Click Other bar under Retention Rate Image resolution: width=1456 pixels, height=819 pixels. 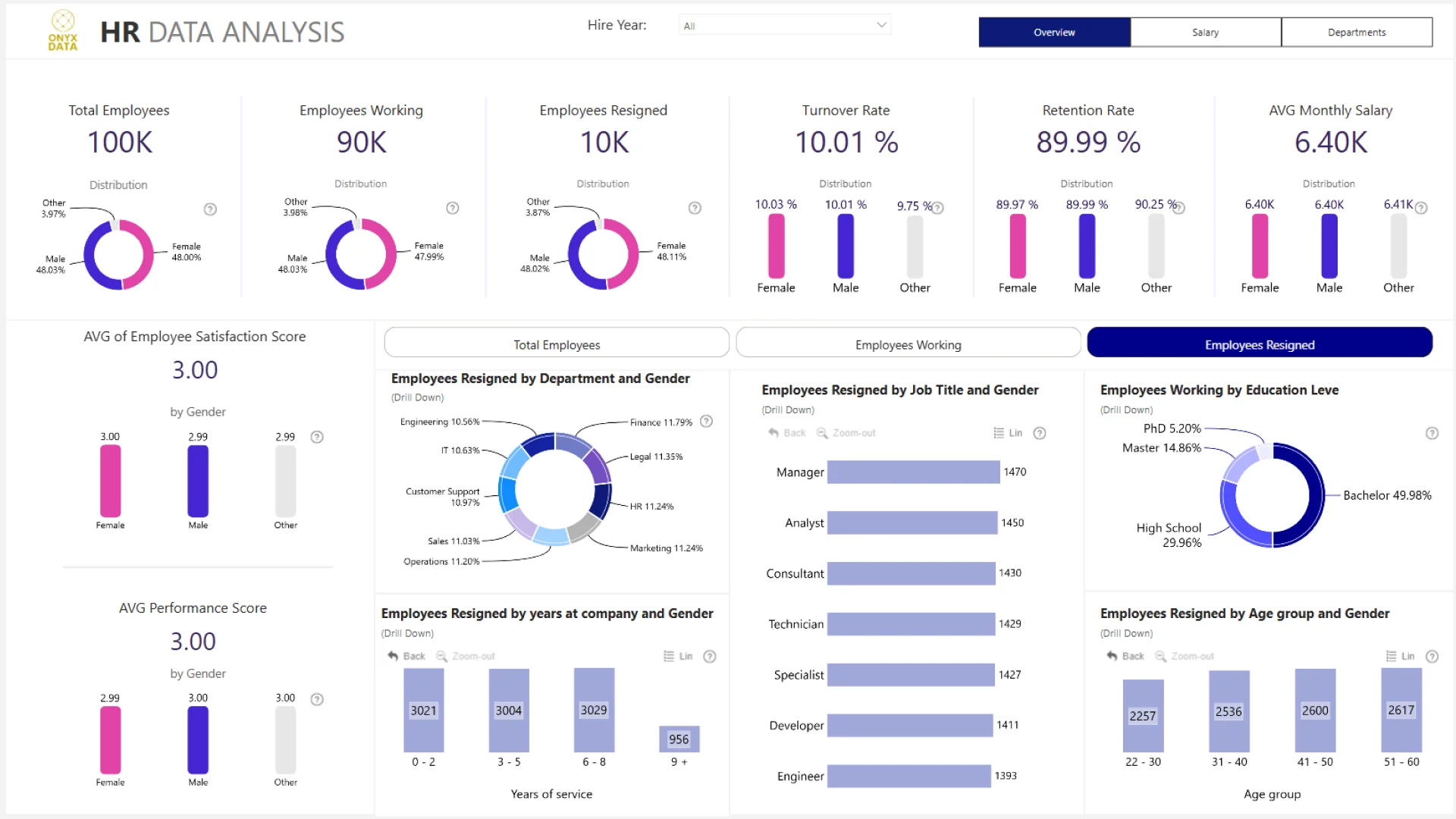pos(1156,246)
